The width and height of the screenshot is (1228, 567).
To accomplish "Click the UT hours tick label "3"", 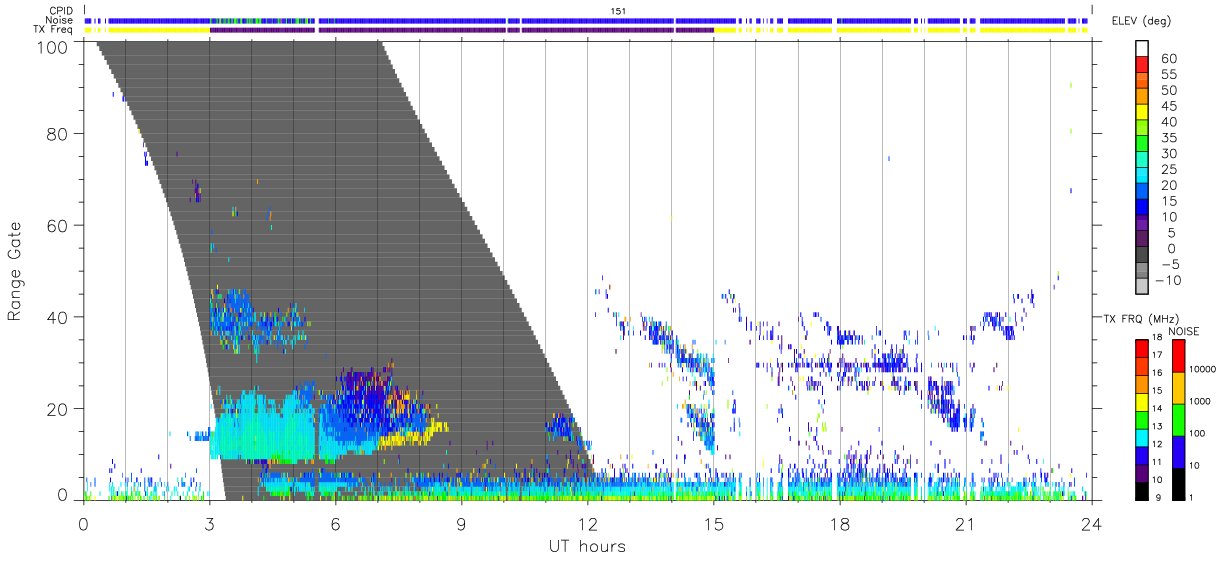I will 209,523.
